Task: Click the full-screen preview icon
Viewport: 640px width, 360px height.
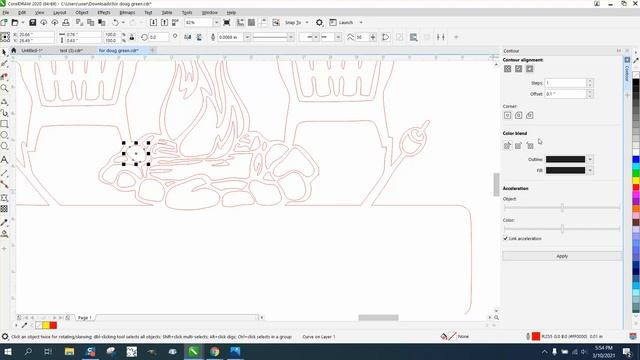Action: (x=227, y=22)
